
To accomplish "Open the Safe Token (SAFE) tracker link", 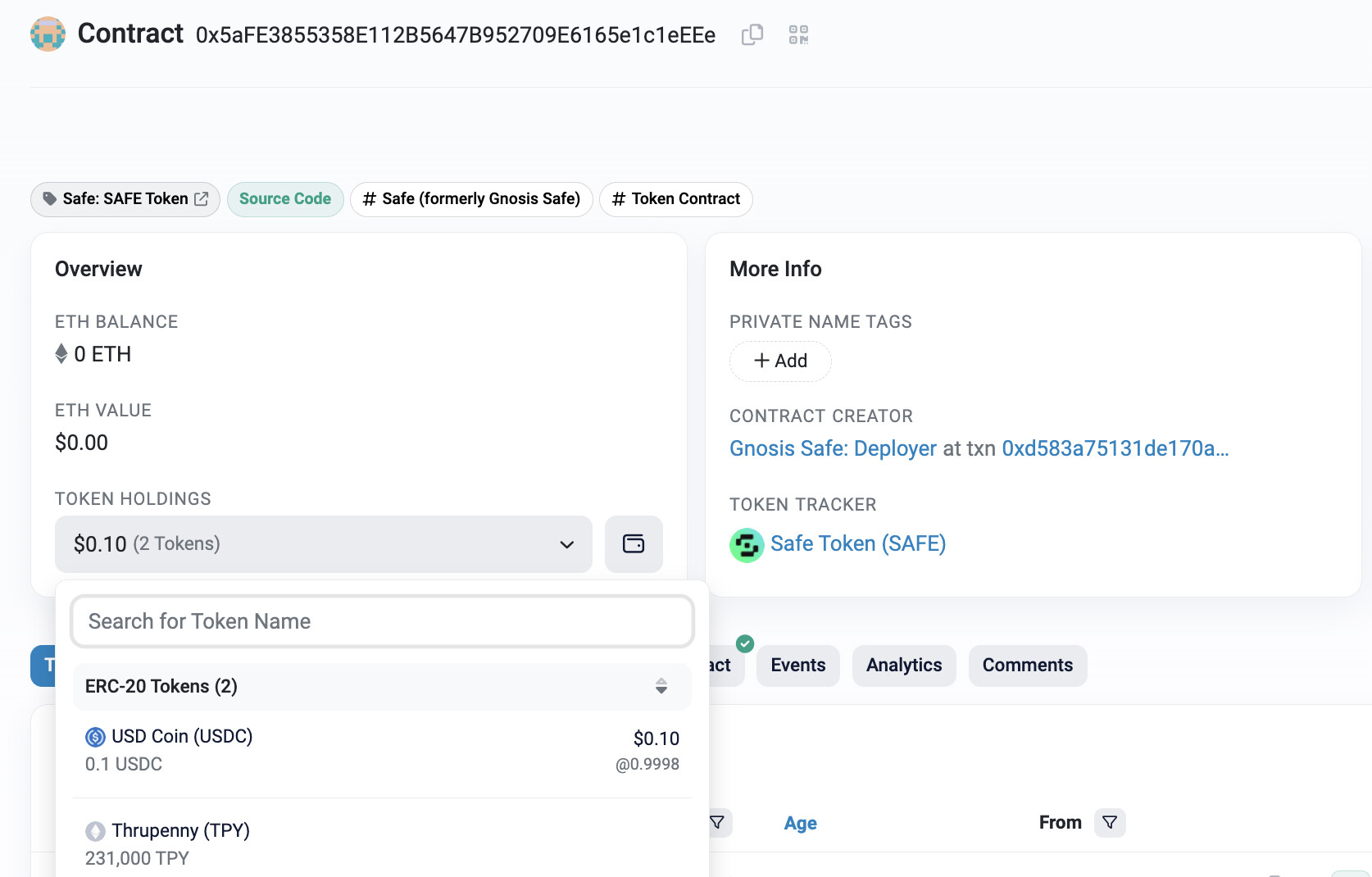I will tap(858, 543).
